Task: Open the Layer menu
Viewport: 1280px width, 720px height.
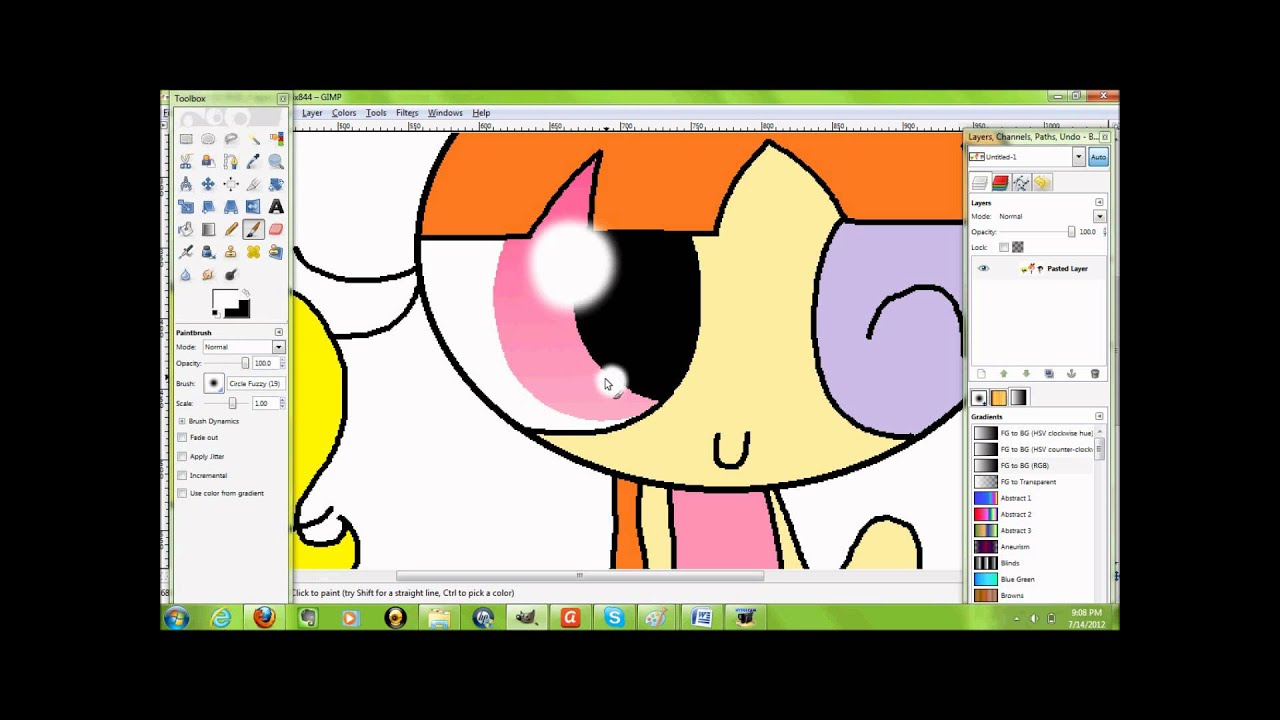Action: coord(312,113)
